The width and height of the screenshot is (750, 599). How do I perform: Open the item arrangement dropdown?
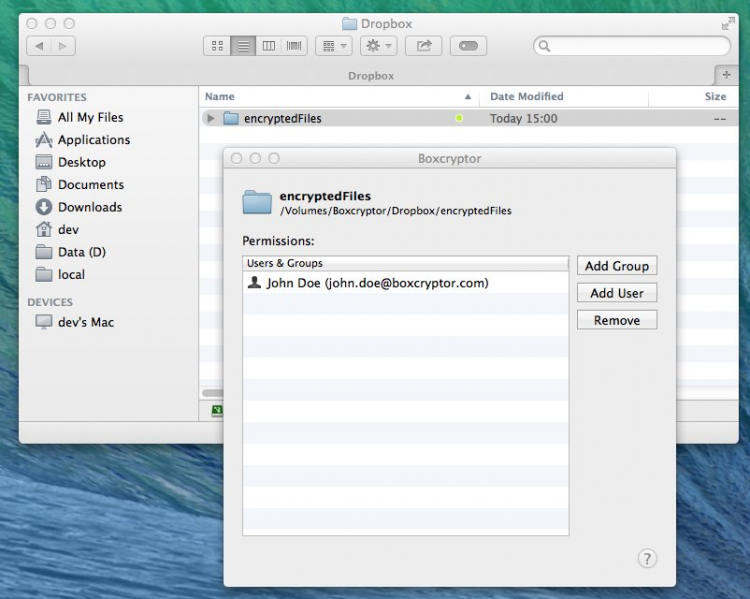(334, 46)
